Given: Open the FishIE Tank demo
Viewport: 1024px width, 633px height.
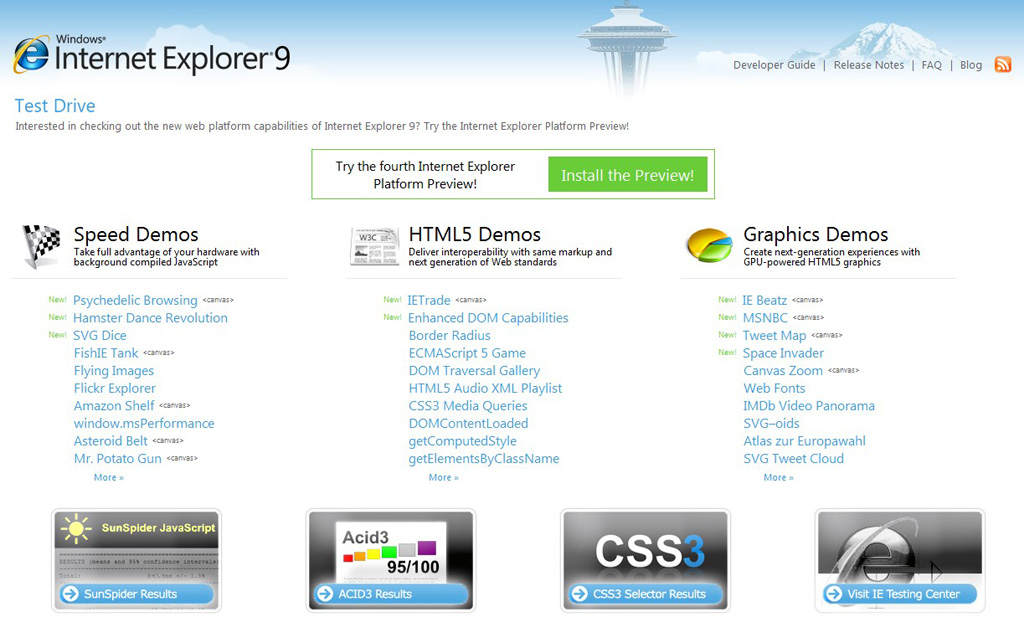Looking at the screenshot, I should (106, 353).
